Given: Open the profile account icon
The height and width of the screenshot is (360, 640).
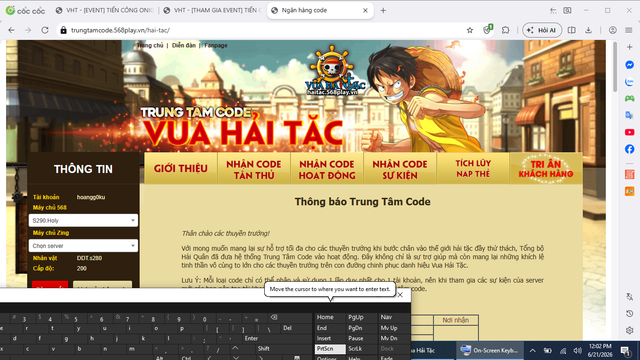Looking at the screenshot, I should click(x=613, y=30).
